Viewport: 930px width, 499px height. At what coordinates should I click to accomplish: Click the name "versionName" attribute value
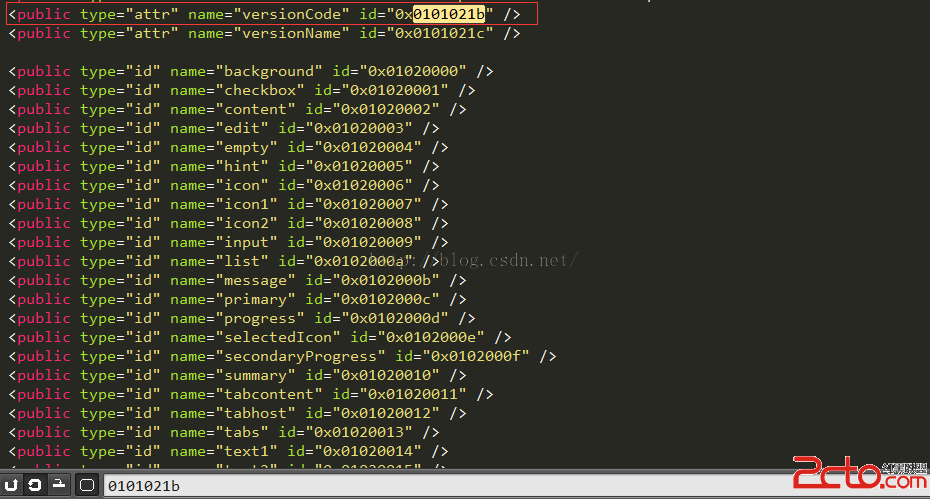[292, 33]
